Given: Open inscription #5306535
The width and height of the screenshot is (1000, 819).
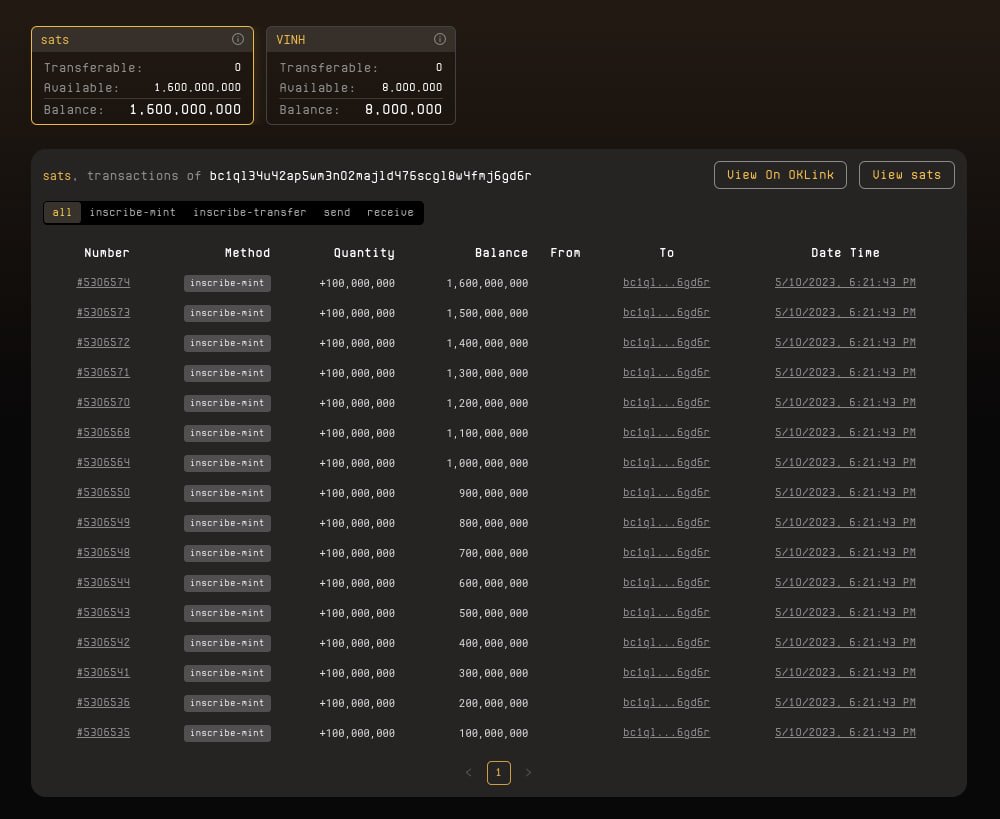Looking at the screenshot, I should [x=103, y=732].
